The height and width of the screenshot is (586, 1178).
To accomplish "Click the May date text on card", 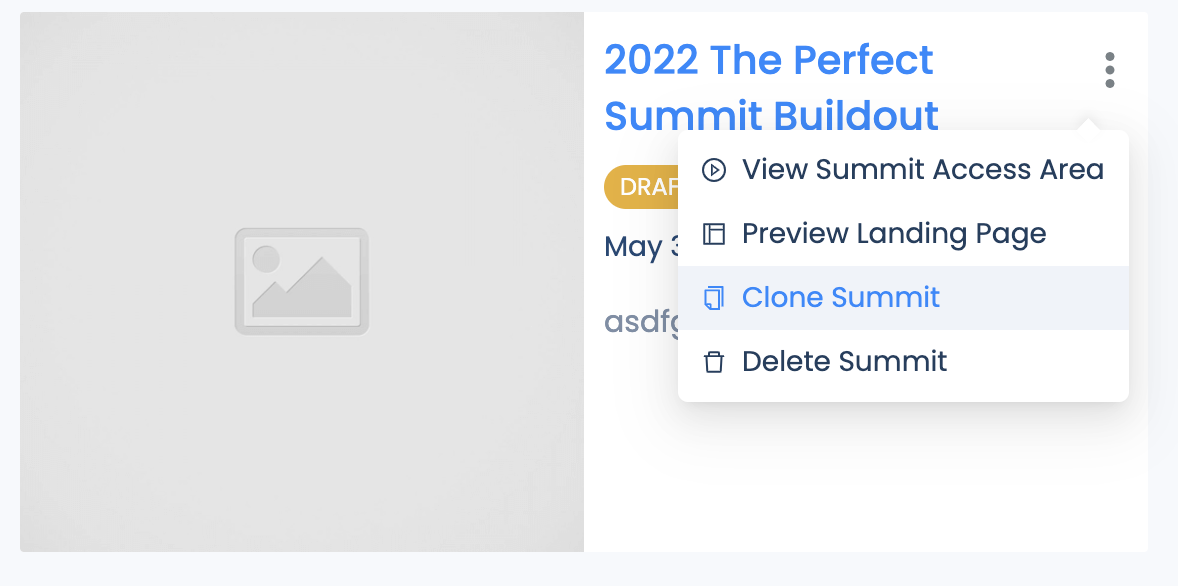I will [642, 247].
